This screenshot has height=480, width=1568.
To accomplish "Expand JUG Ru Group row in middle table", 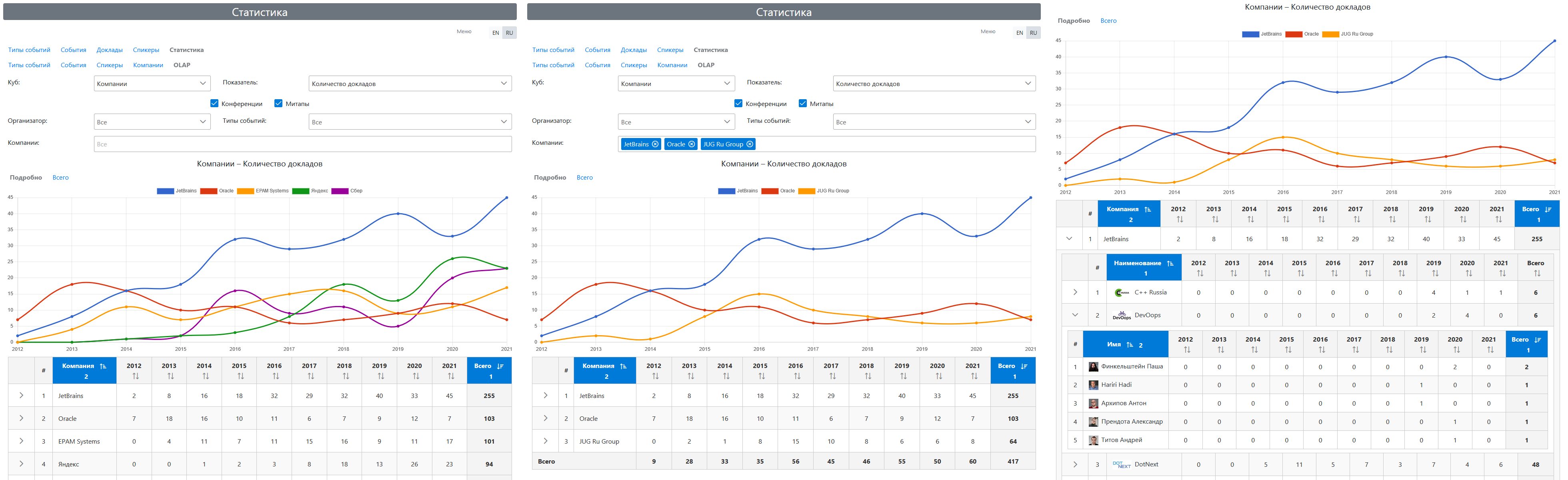I will [x=545, y=441].
